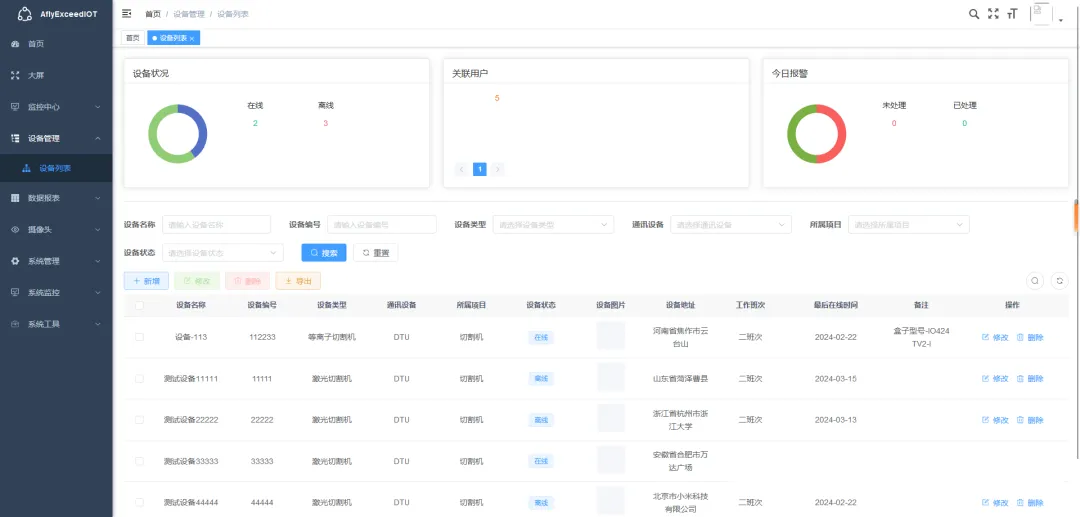Screen dimensions: 1080x517
Task: Click the 新增 button
Action: [x=146, y=281]
